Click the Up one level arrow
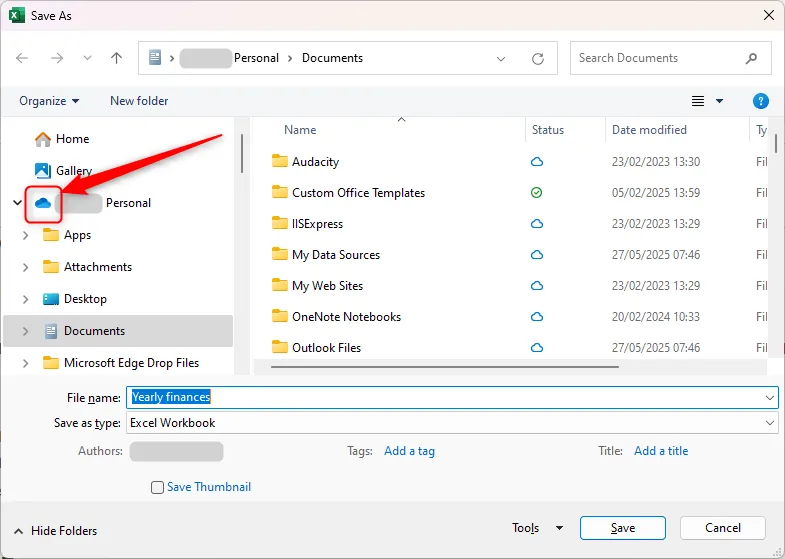The image size is (785, 559). pyautogui.click(x=116, y=58)
